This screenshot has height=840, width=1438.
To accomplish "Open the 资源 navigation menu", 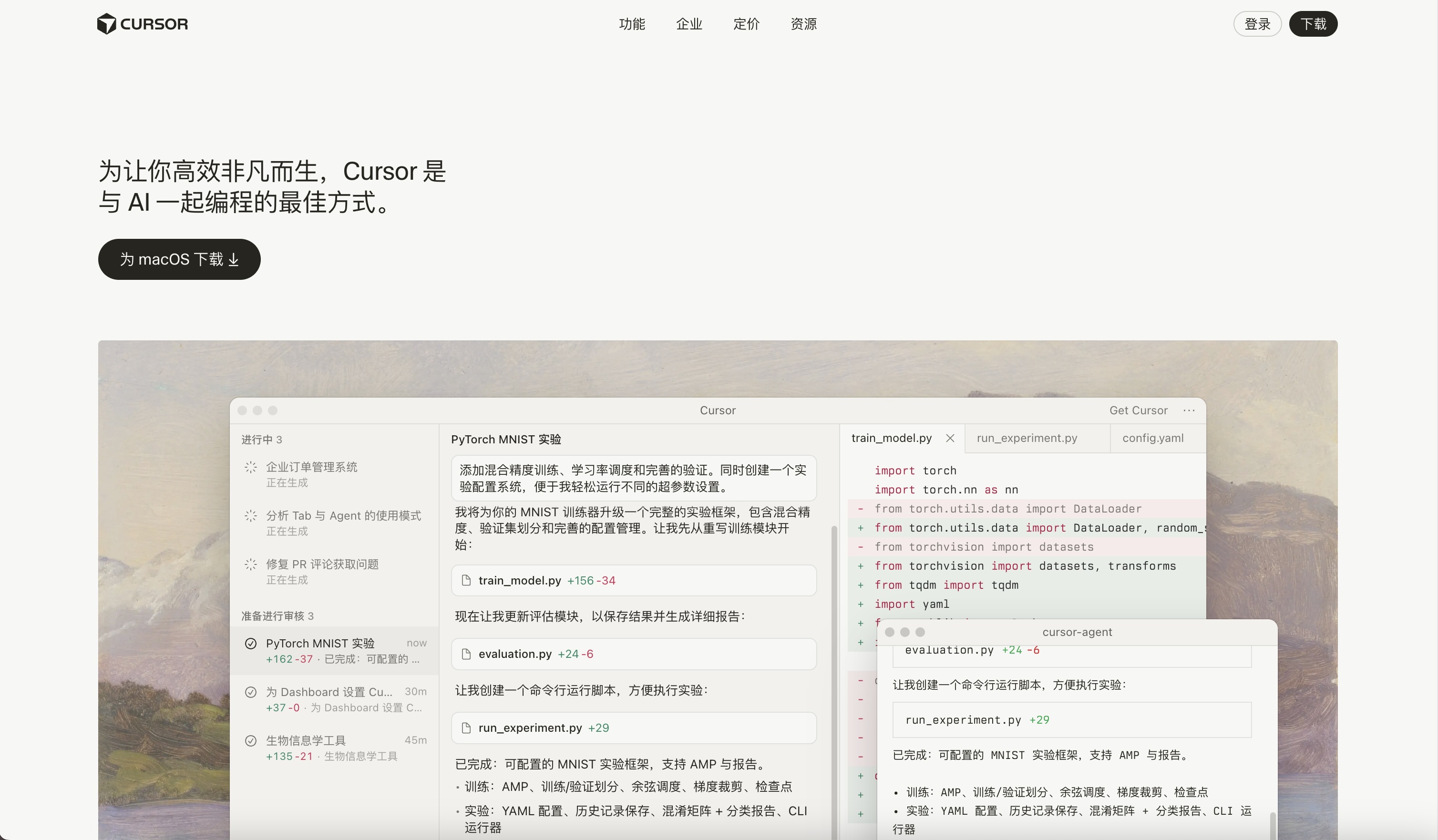I will [x=803, y=24].
